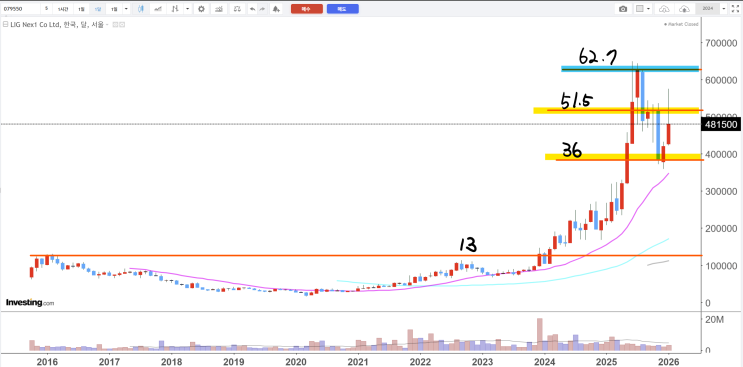743x367 pixels.
Task: Select the candlestick chart type icon
Action: 141,9
